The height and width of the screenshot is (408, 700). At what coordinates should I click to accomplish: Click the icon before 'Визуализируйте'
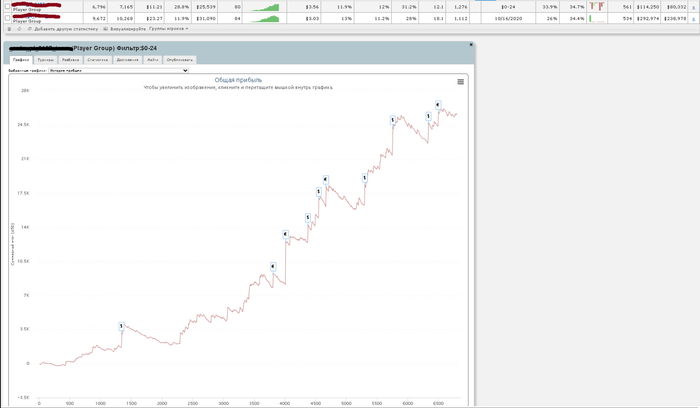[x=105, y=29]
